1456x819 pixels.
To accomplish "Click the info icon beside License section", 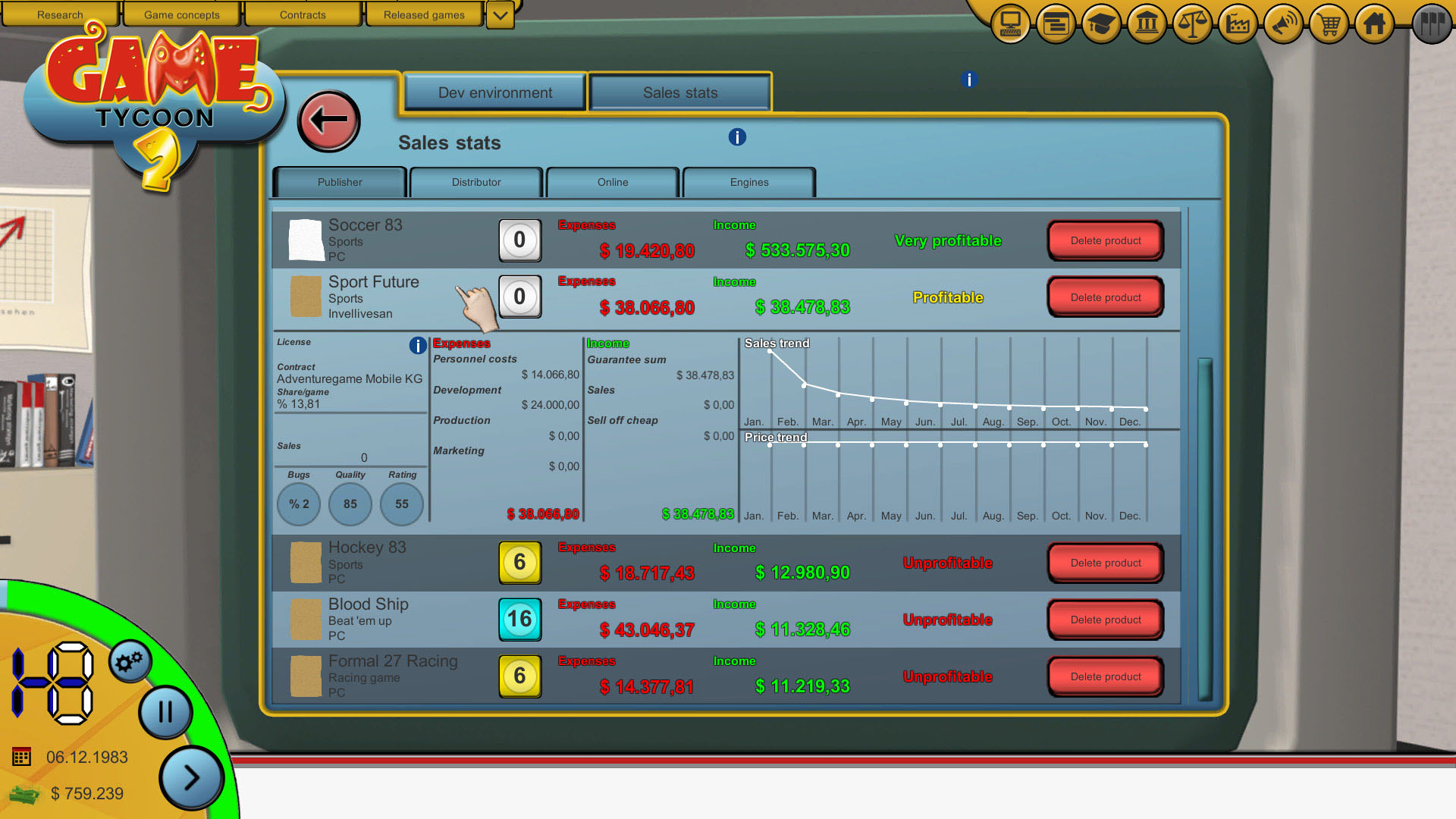I will pos(417,346).
